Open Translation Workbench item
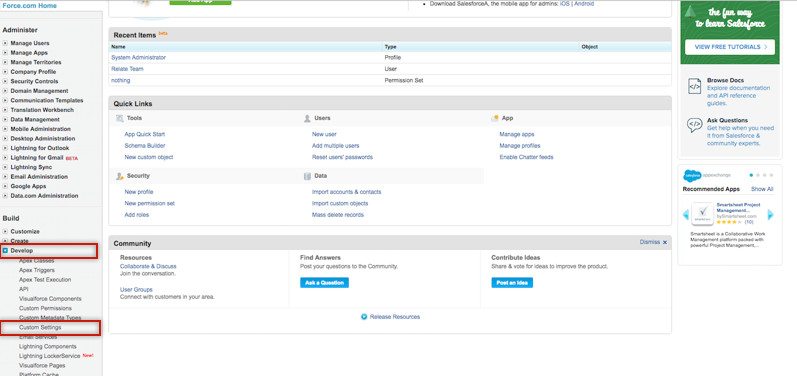 point(42,110)
